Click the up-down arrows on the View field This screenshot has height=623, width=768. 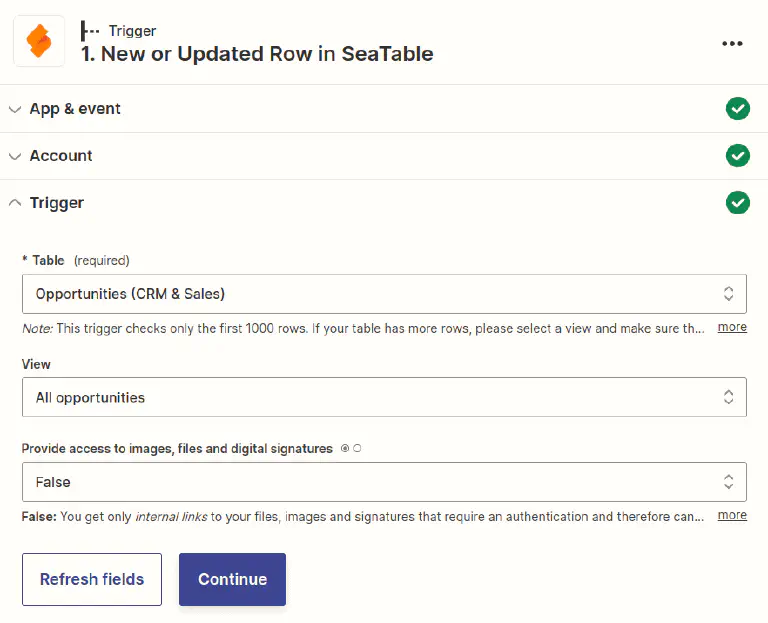[x=728, y=397]
